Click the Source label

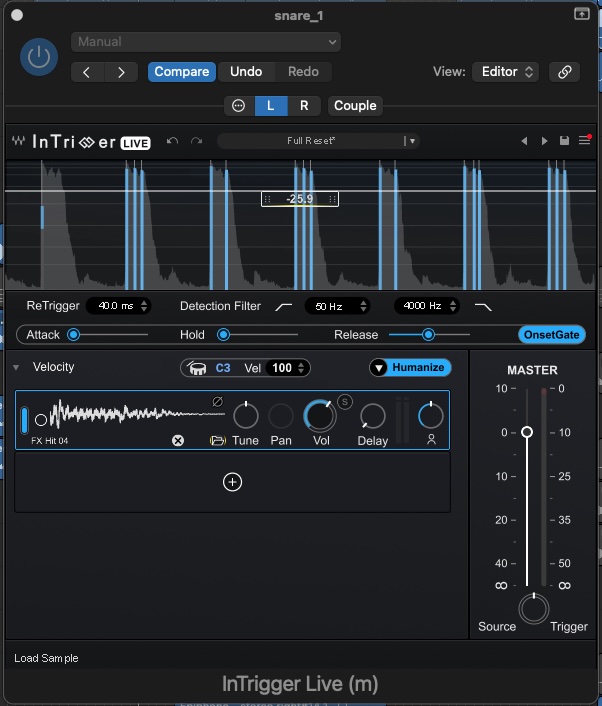pyautogui.click(x=497, y=627)
